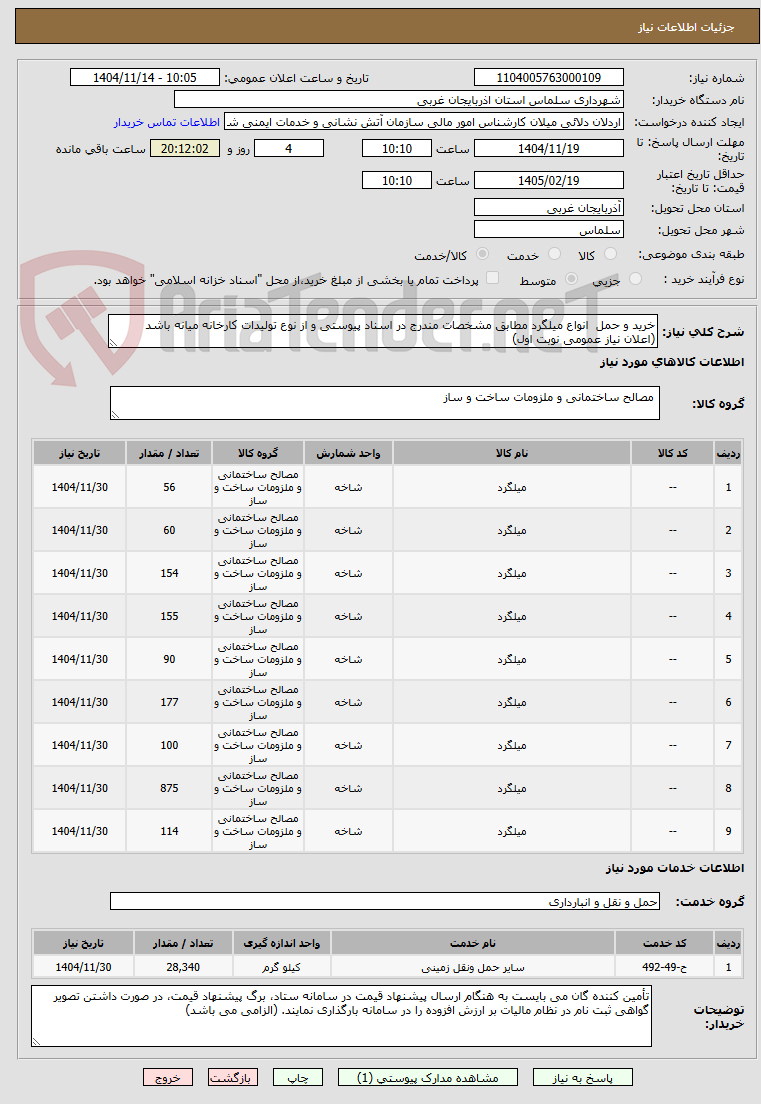
Task: Click service unit کیلو گرم
Action: (282, 967)
